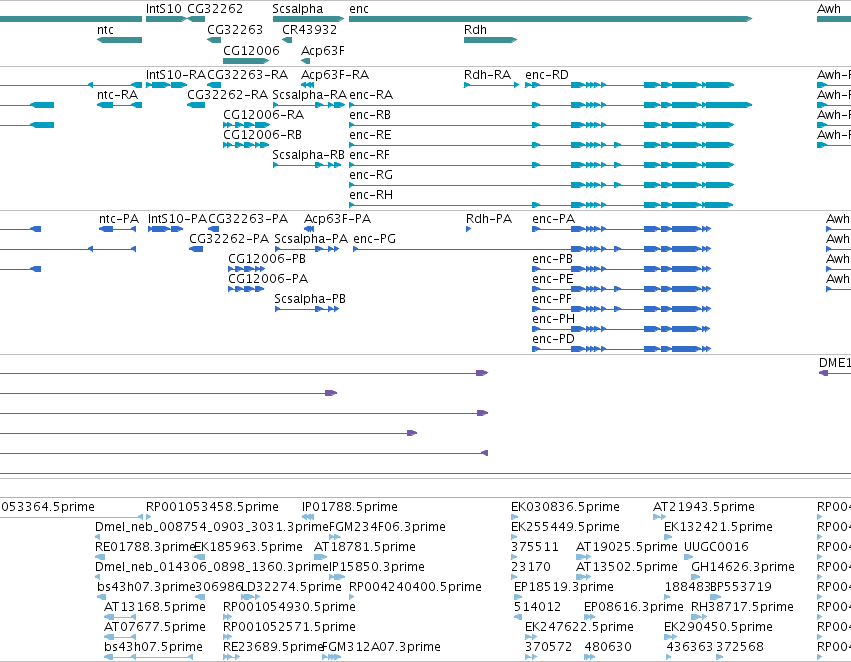
Task: Click the ntc gene arrow glyph
Action: click(119, 40)
